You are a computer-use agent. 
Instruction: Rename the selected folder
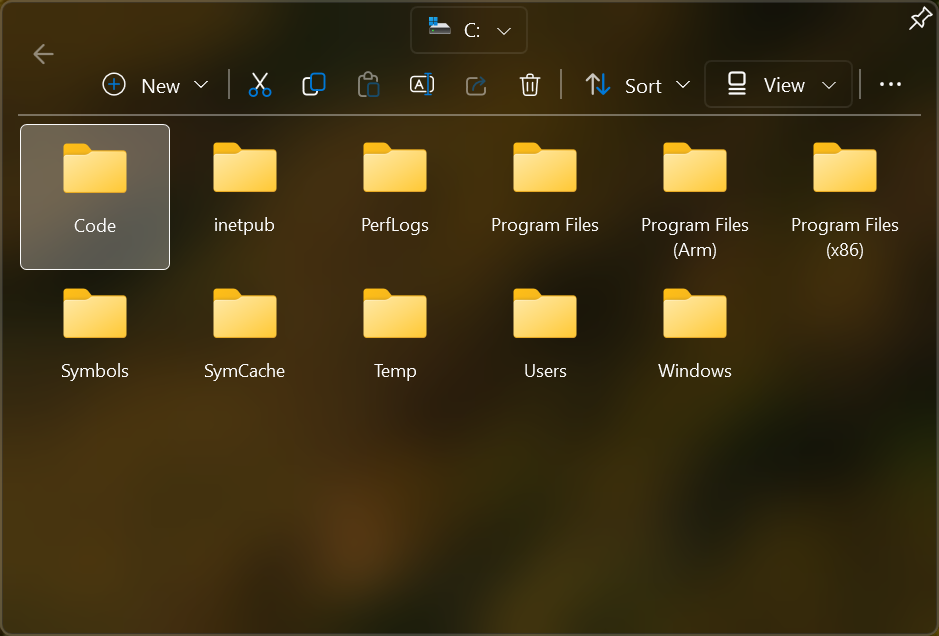(422, 84)
